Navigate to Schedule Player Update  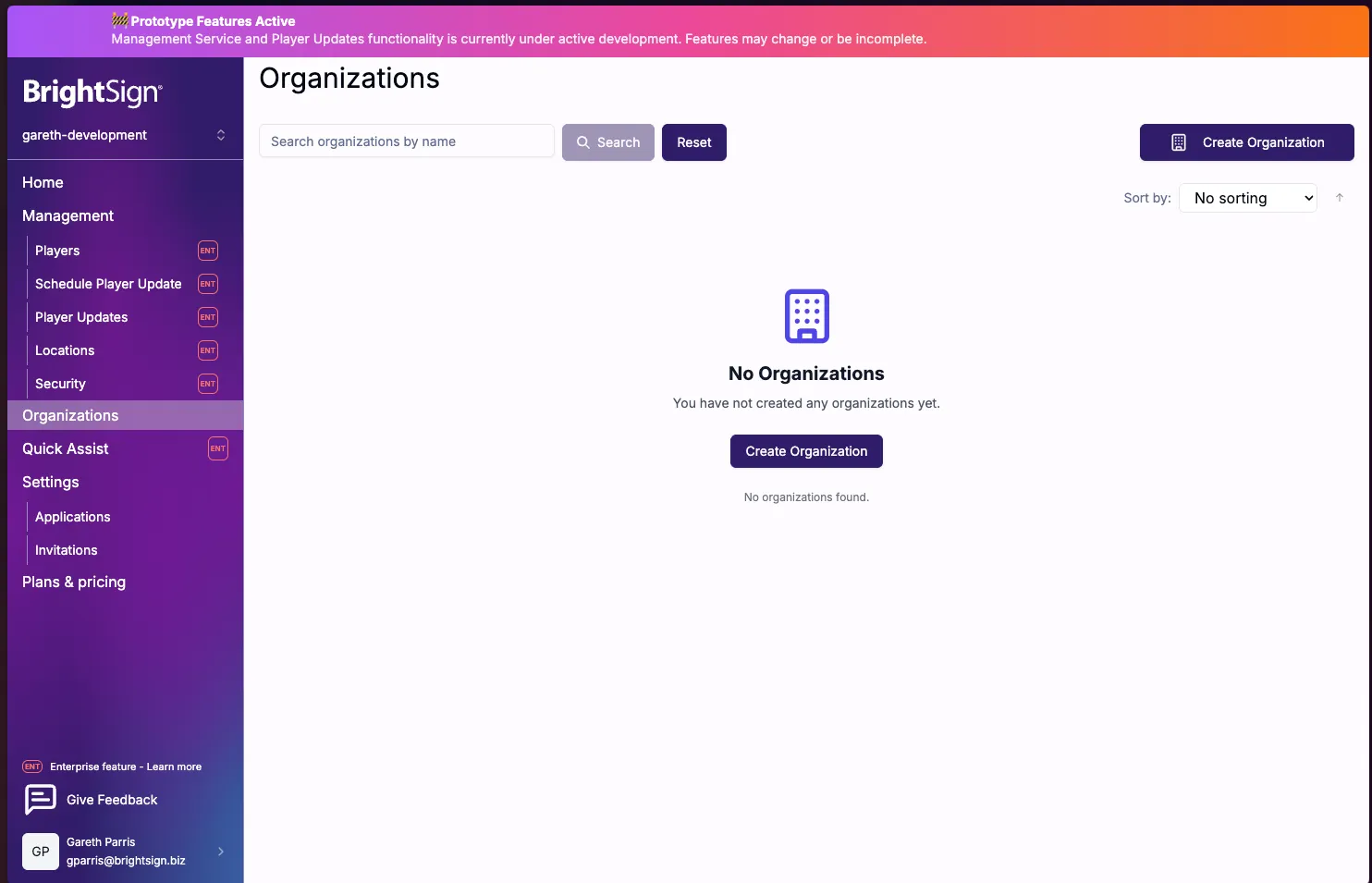point(108,284)
